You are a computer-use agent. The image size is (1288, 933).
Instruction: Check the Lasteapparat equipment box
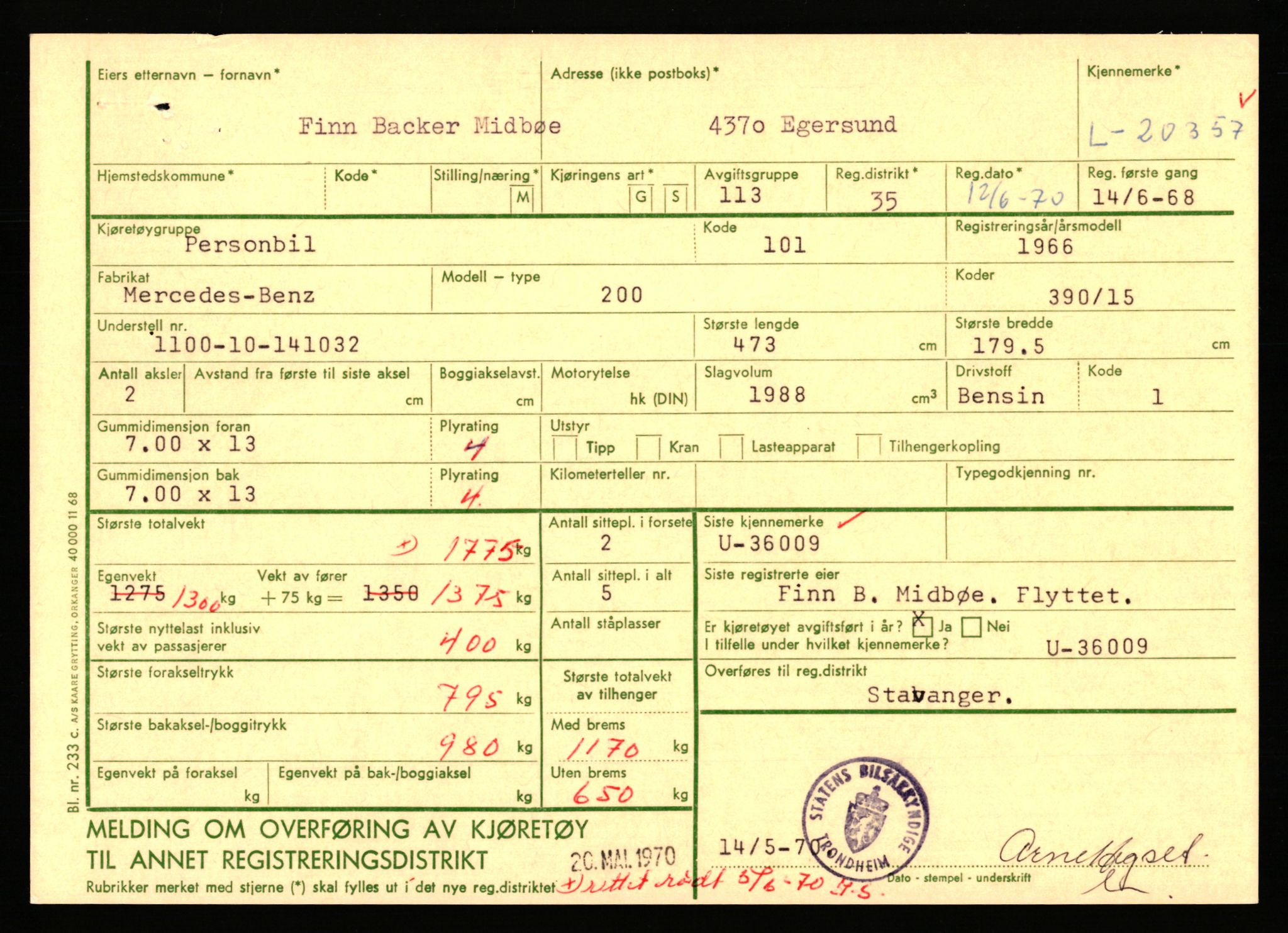(x=731, y=446)
